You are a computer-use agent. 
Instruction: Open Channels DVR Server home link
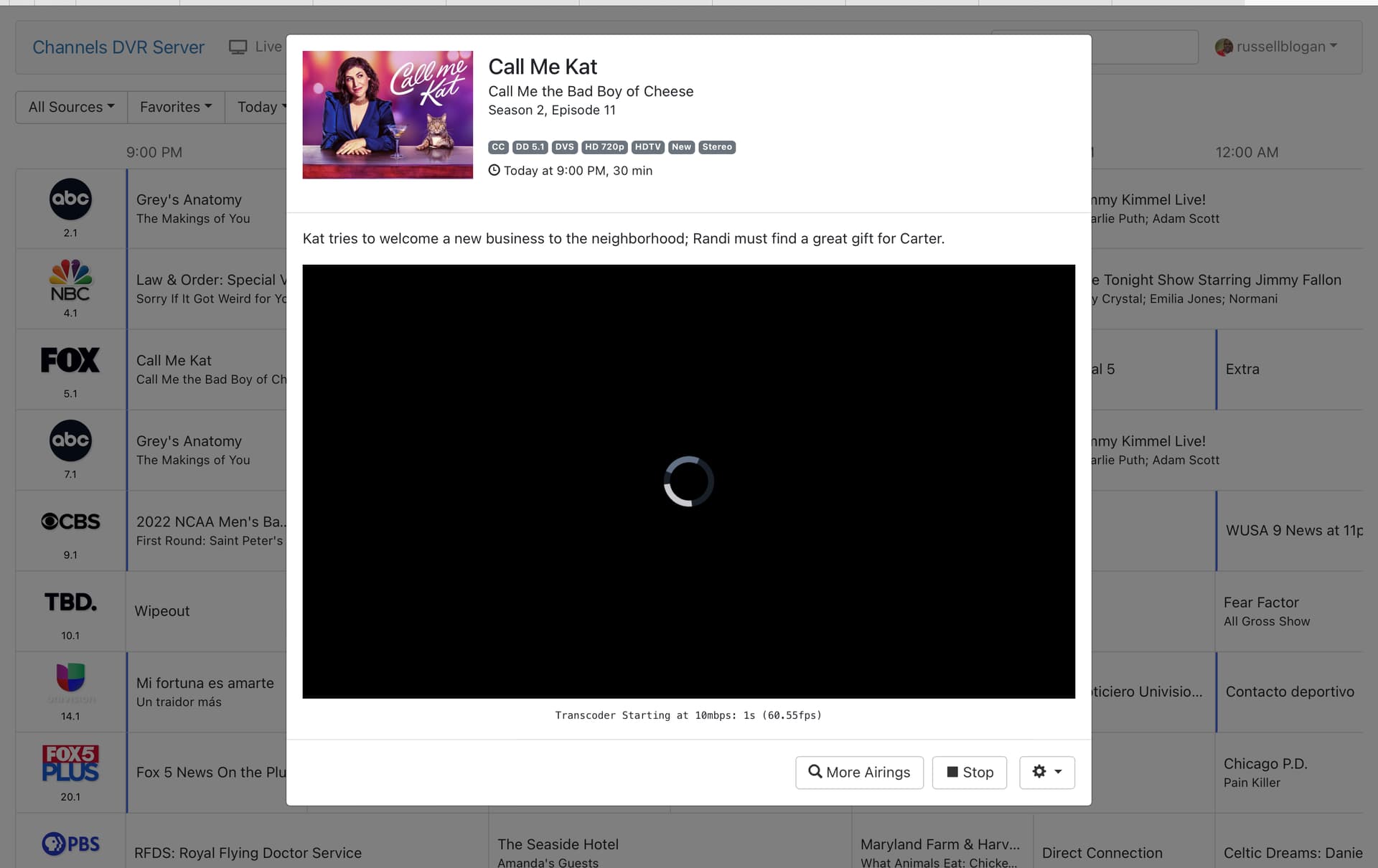pos(118,47)
